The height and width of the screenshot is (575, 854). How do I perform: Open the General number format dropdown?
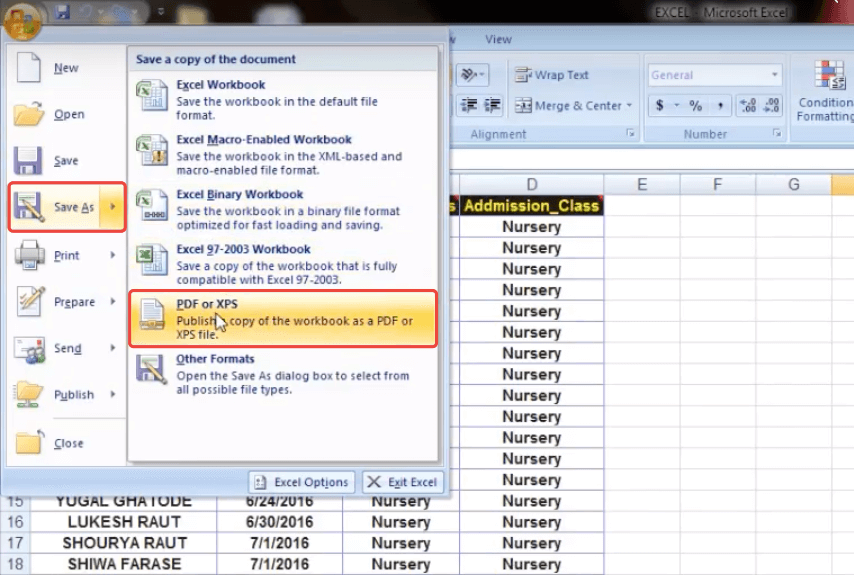click(775, 75)
